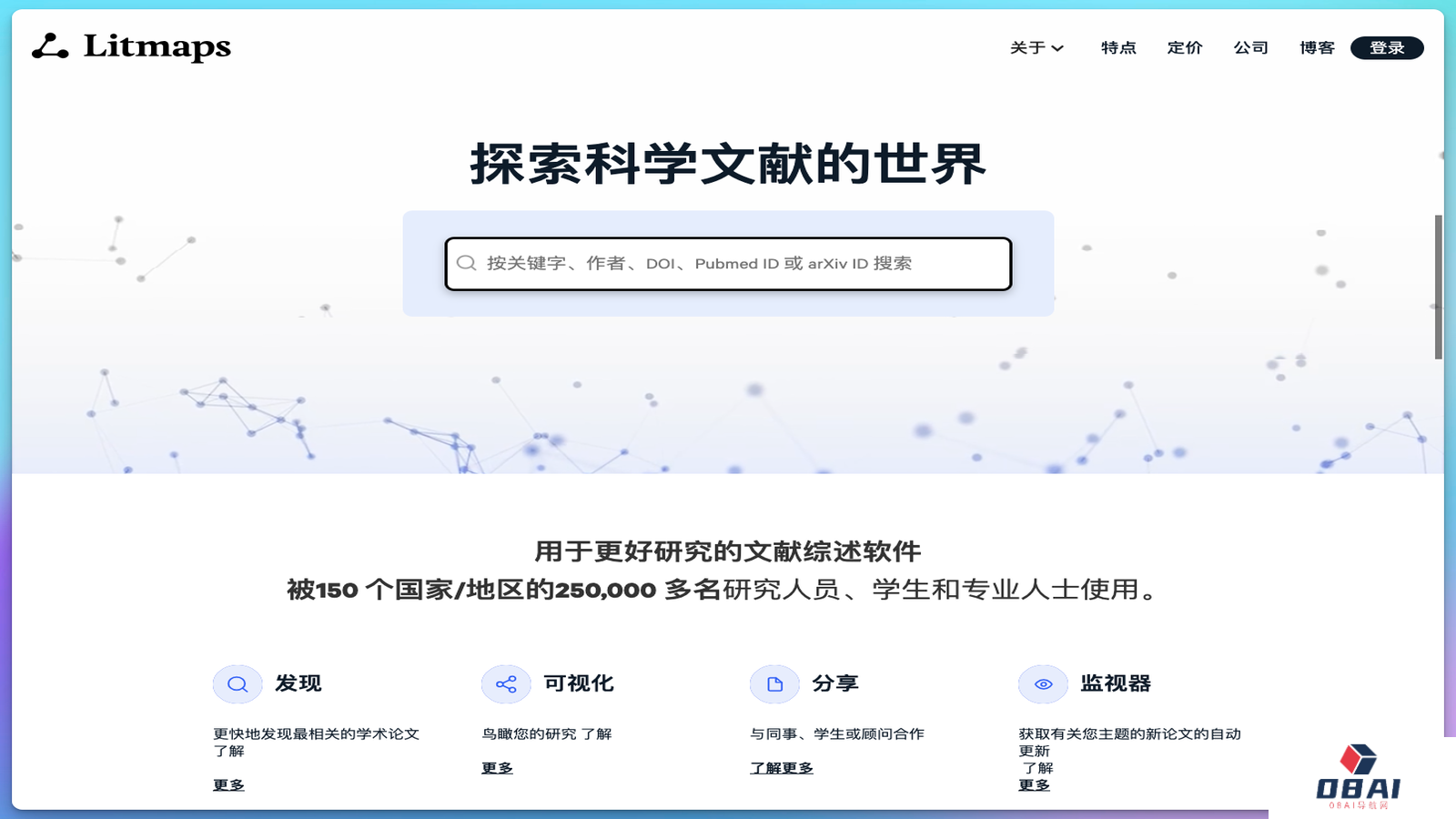Click the Litmaps logo icon
1456x819 pixels.
(49, 47)
